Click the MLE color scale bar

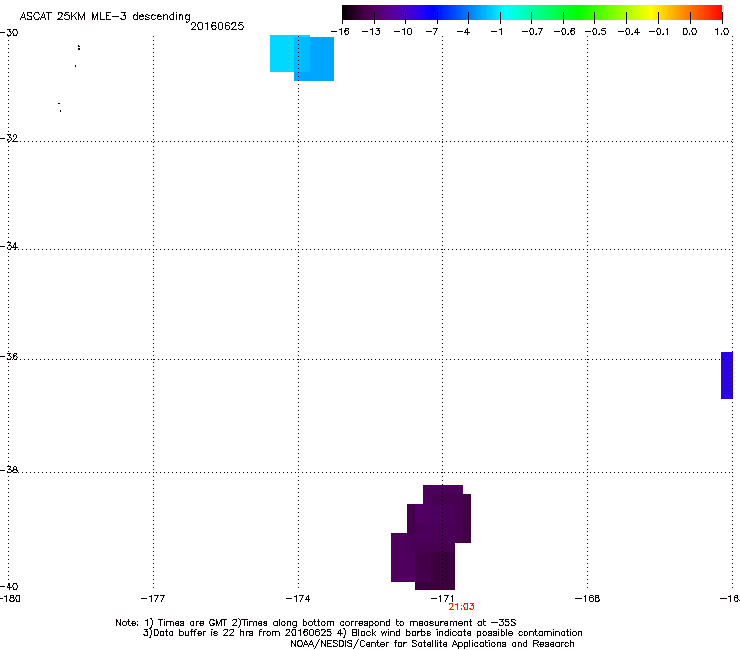click(532, 12)
